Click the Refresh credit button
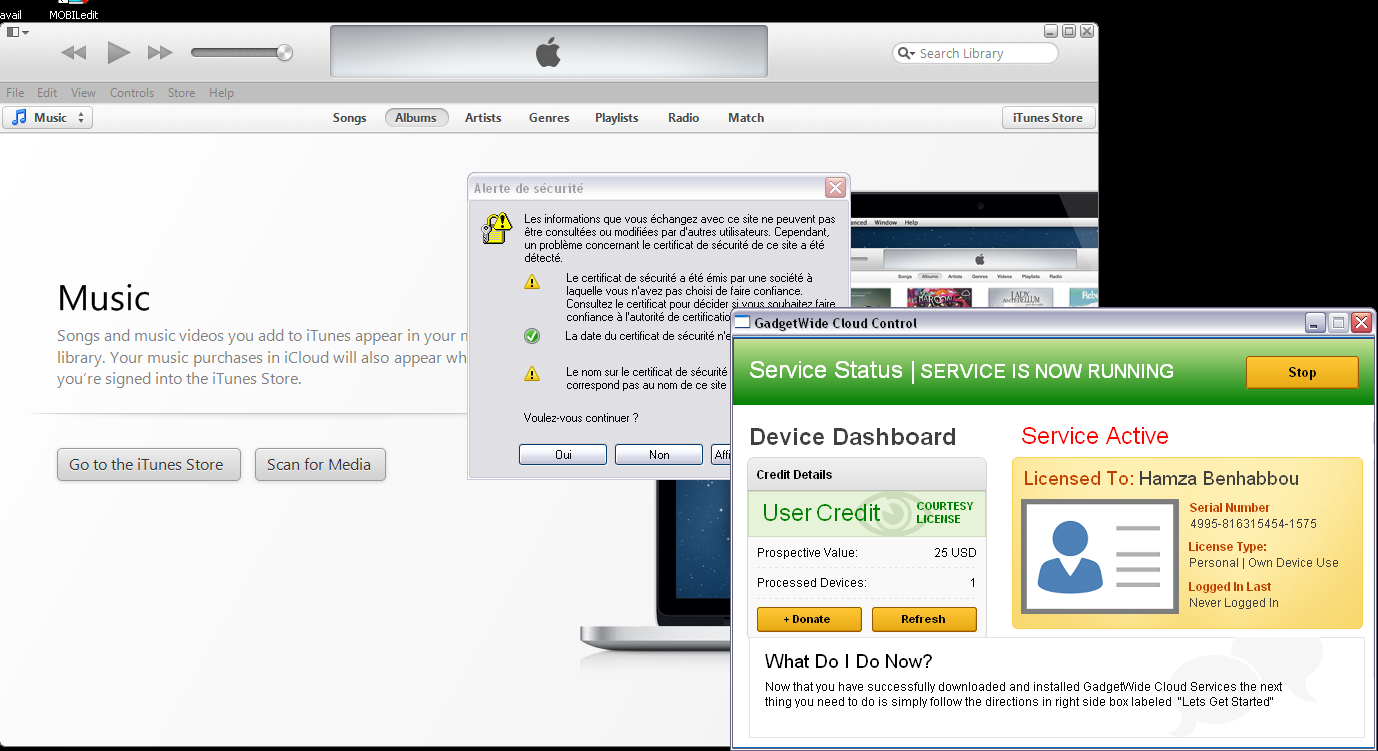 (x=924, y=619)
